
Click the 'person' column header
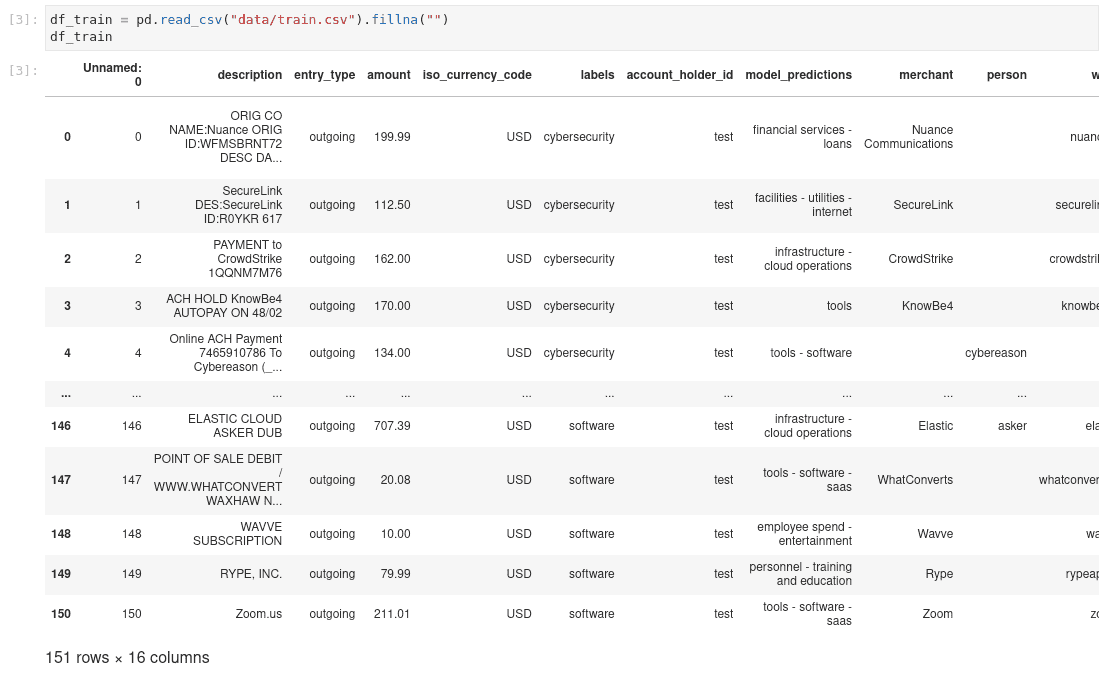1007,75
